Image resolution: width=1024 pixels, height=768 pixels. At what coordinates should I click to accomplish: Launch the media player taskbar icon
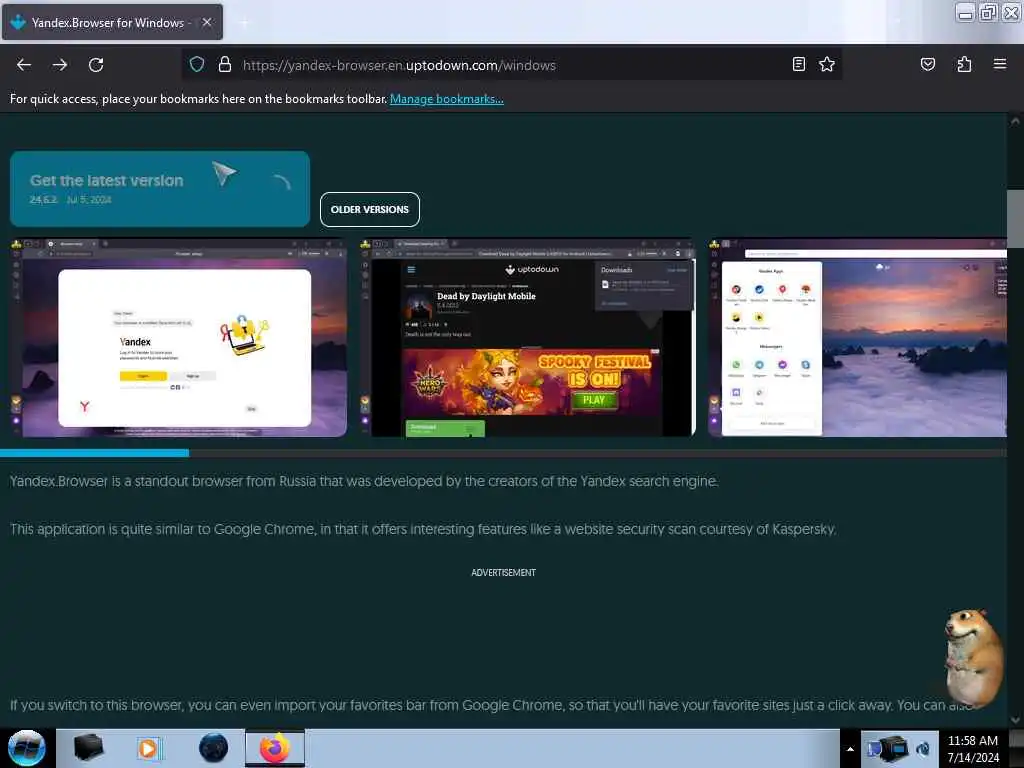click(x=148, y=748)
